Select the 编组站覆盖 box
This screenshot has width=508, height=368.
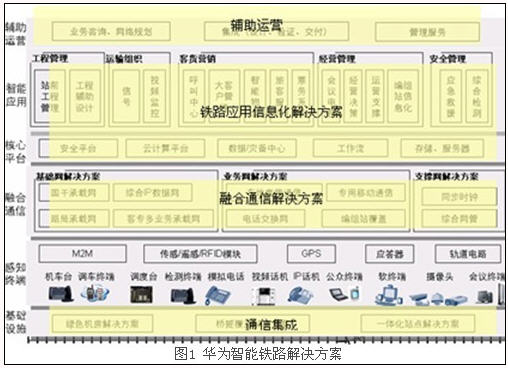tap(364, 219)
